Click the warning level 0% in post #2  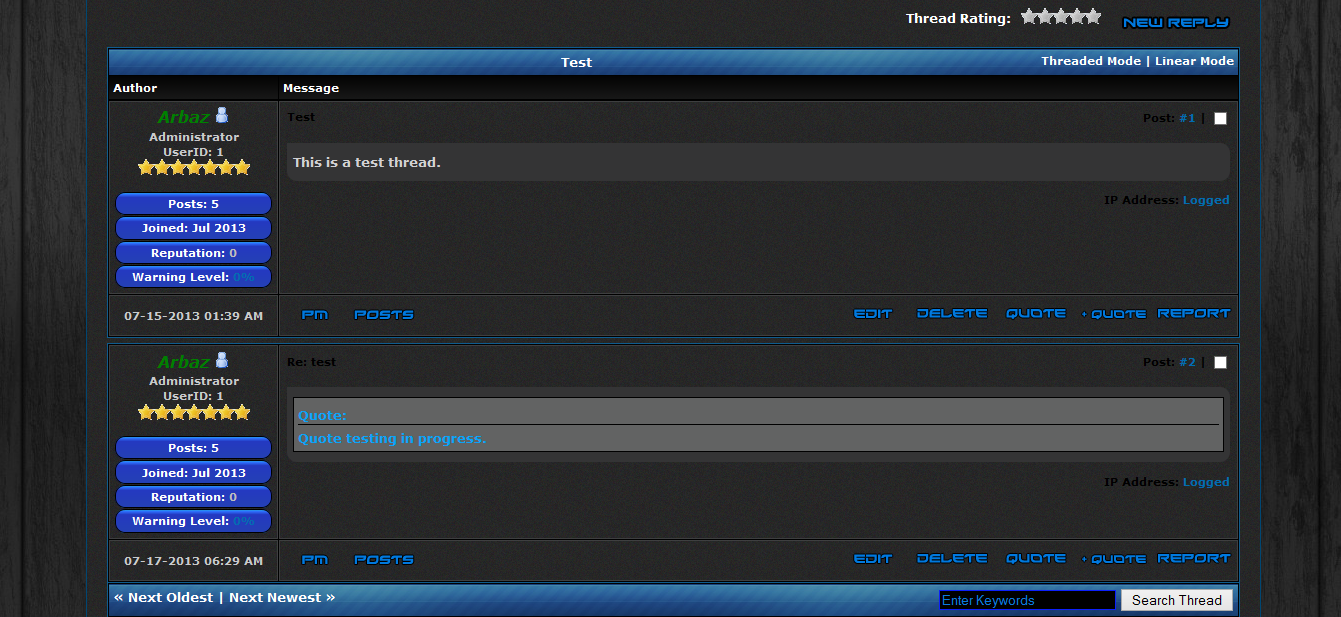tap(244, 521)
